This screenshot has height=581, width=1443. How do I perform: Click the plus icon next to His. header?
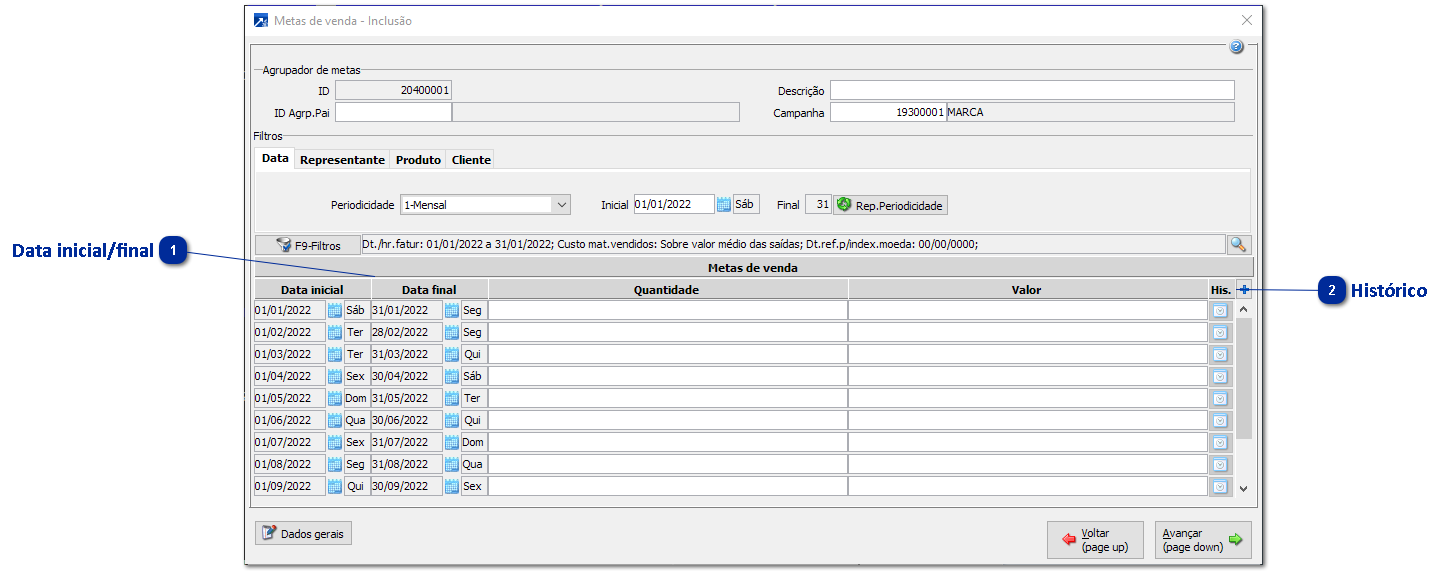click(1243, 290)
